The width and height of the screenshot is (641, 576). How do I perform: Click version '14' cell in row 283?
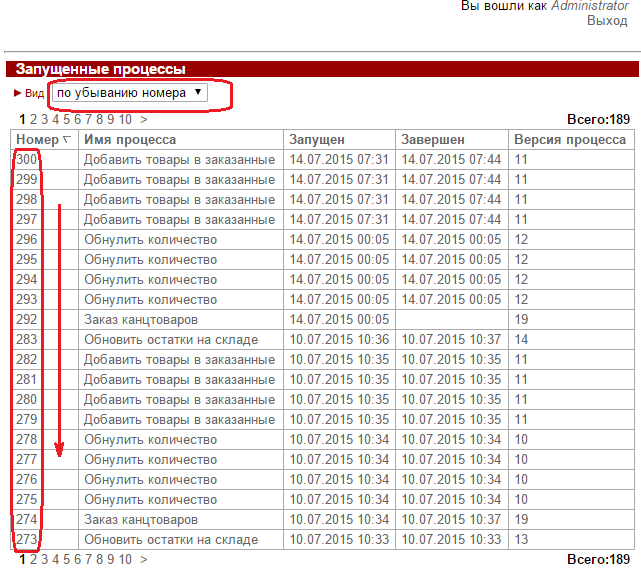point(521,340)
